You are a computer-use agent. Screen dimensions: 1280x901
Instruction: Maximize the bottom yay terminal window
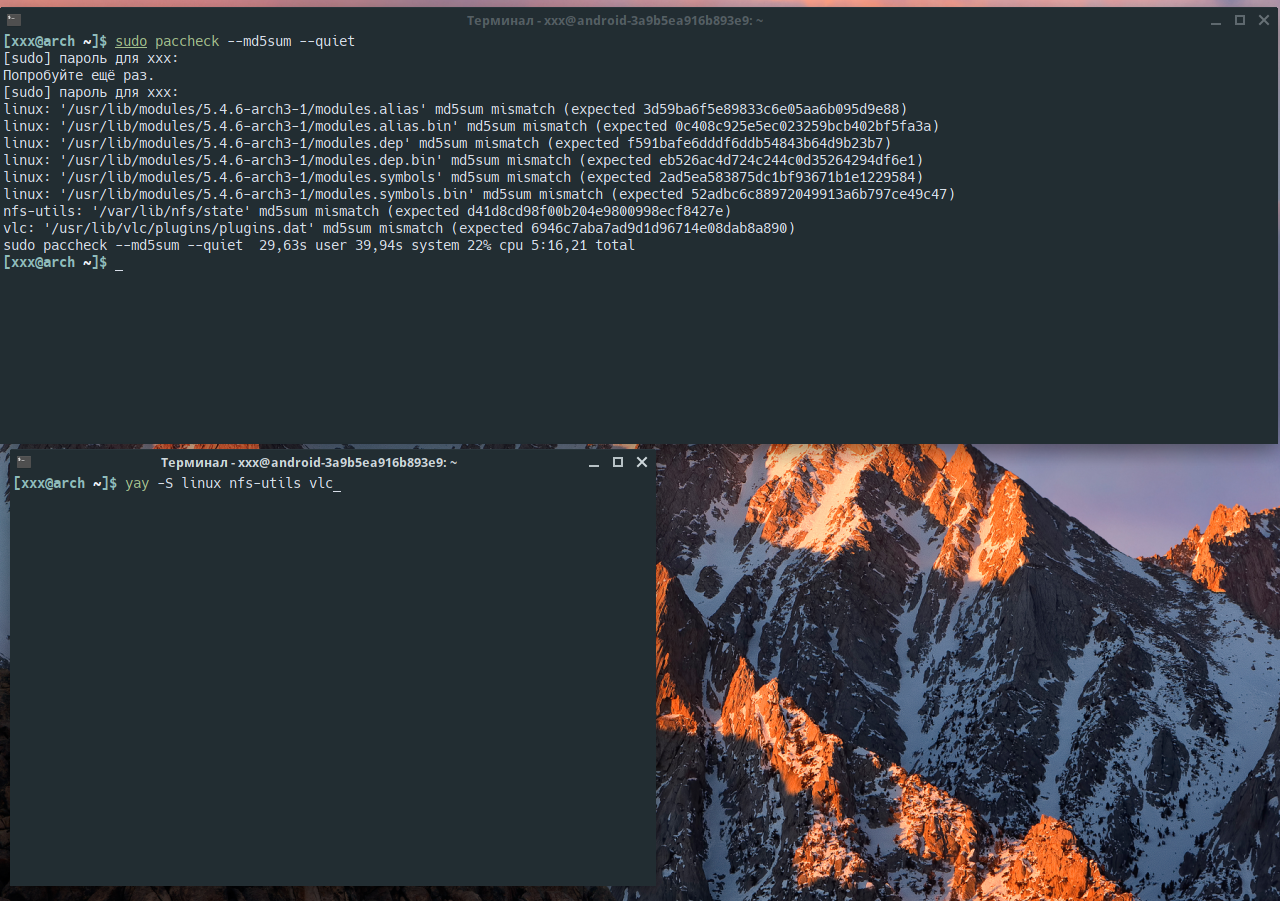click(x=618, y=462)
